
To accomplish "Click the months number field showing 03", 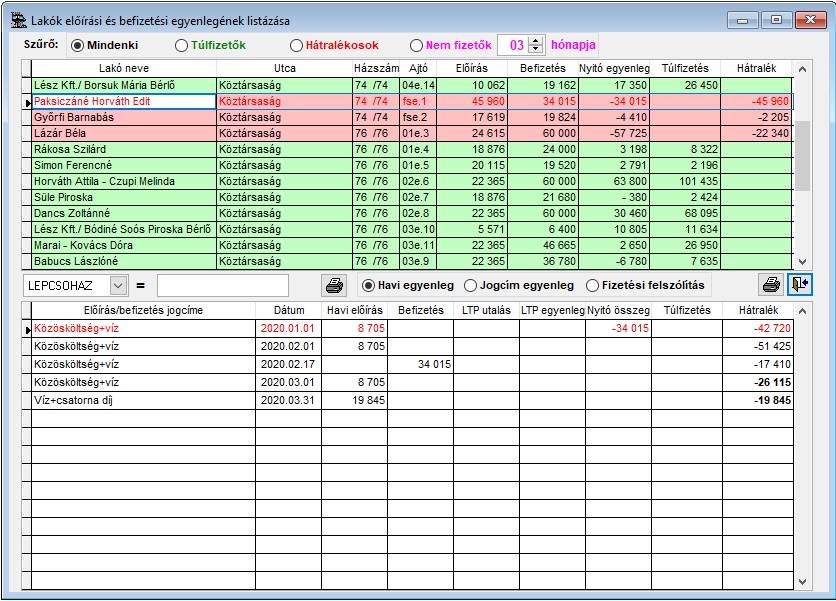I will click(514, 45).
